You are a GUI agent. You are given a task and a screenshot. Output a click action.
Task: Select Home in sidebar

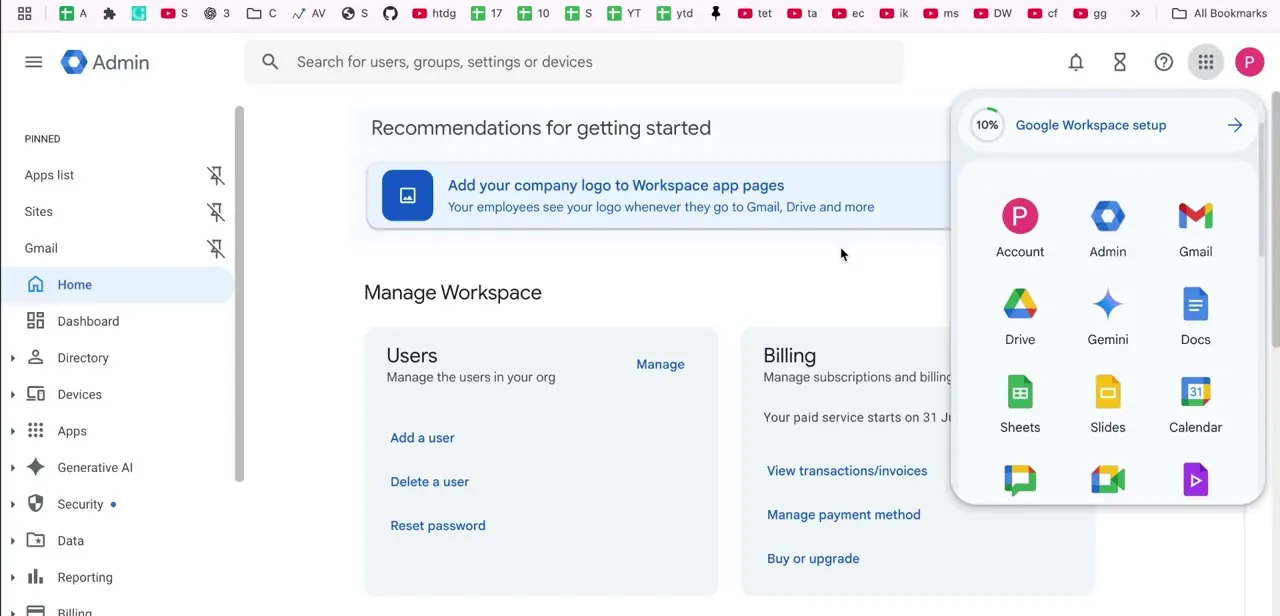point(117,285)
